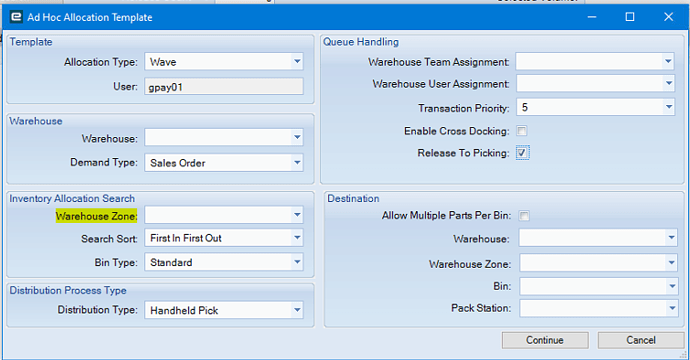Expand the Warehouse dropdown in Warehouse group
Screen dimensions: 690x360
tap(297, 138)
